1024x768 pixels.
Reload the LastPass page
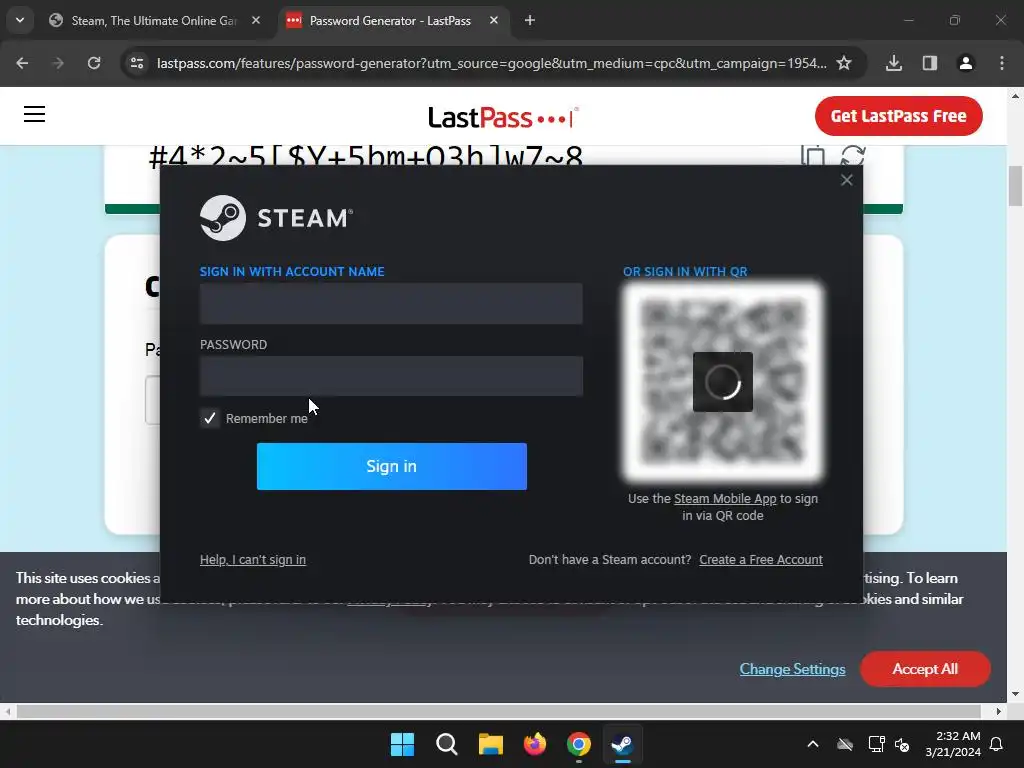pos(94,63)
